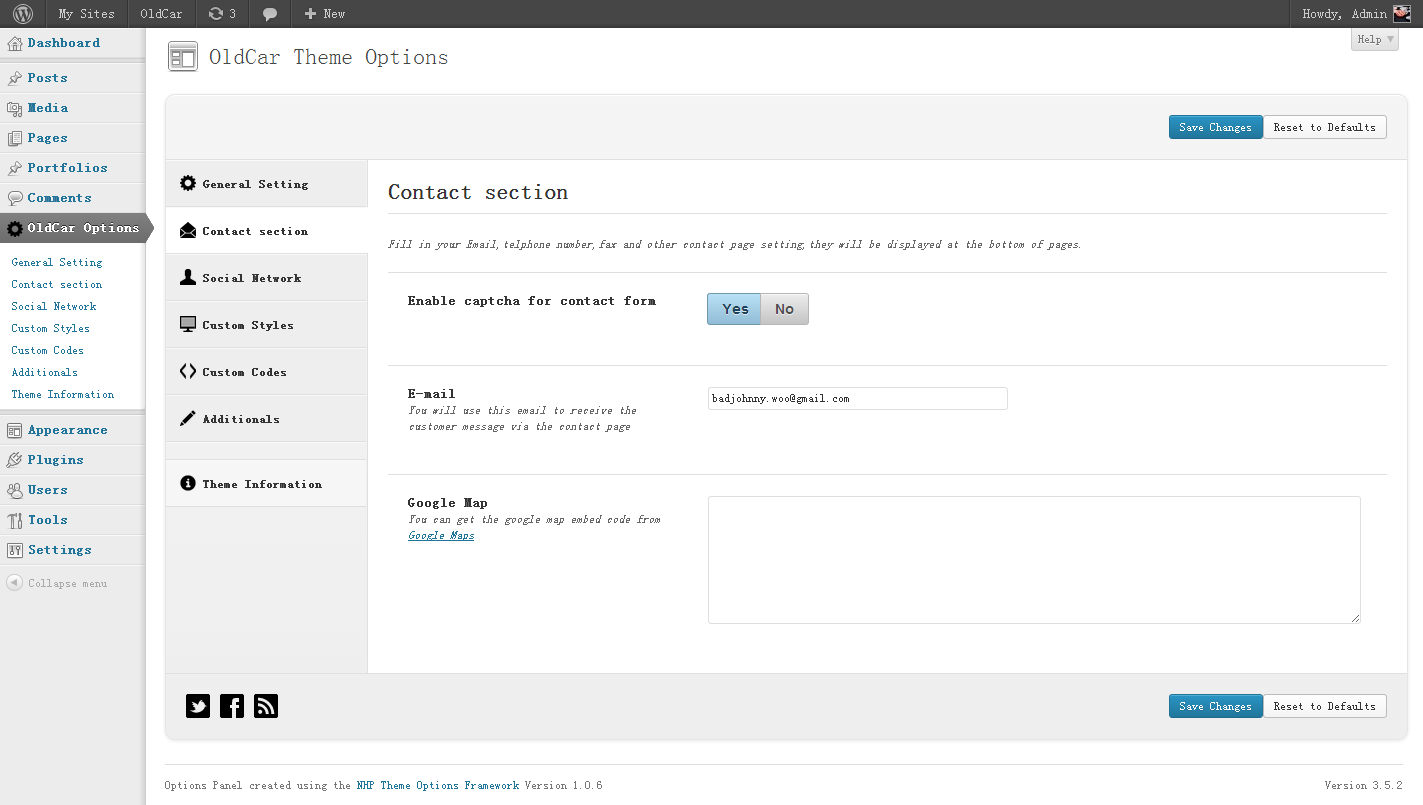Open Plugins in the sidebar menu
The height and width of the screenshot is (805, 1423).
(x=55, y=460)
